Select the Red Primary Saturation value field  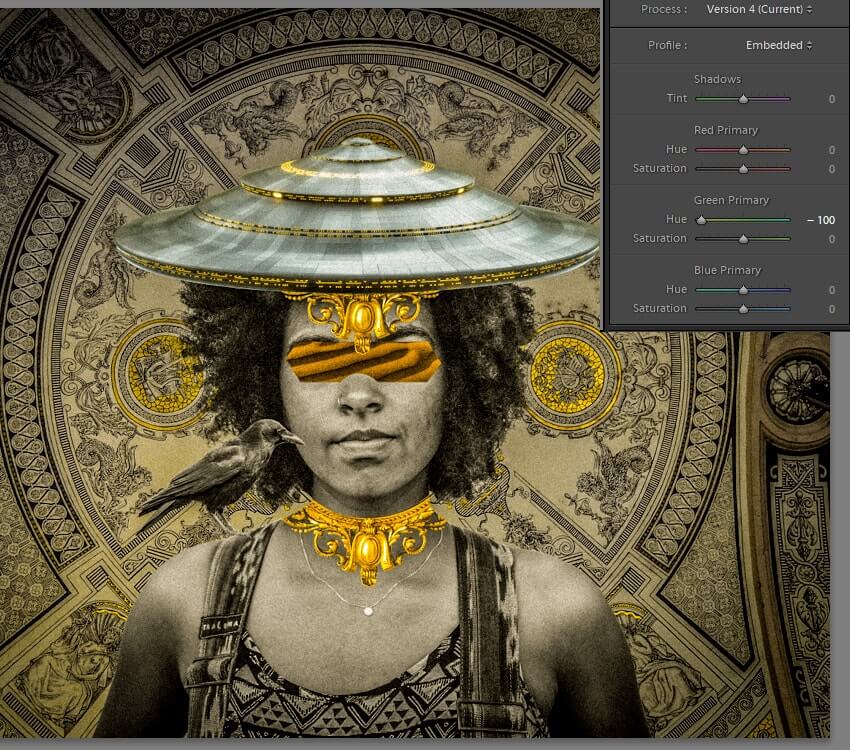pos(832,169)
